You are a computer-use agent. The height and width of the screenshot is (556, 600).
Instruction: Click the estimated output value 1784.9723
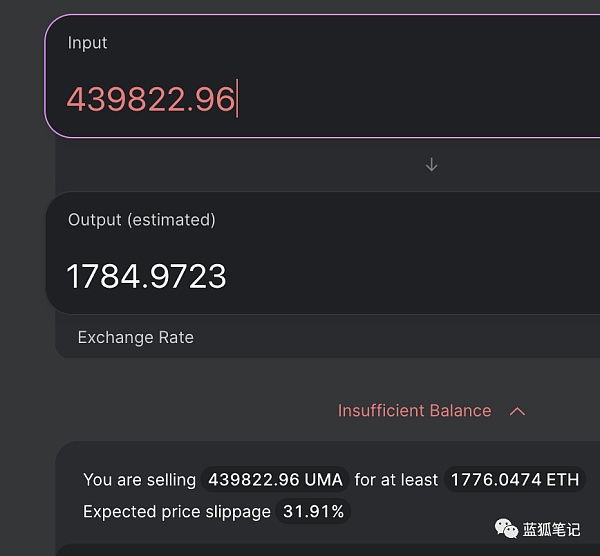[x=146, y=276]
